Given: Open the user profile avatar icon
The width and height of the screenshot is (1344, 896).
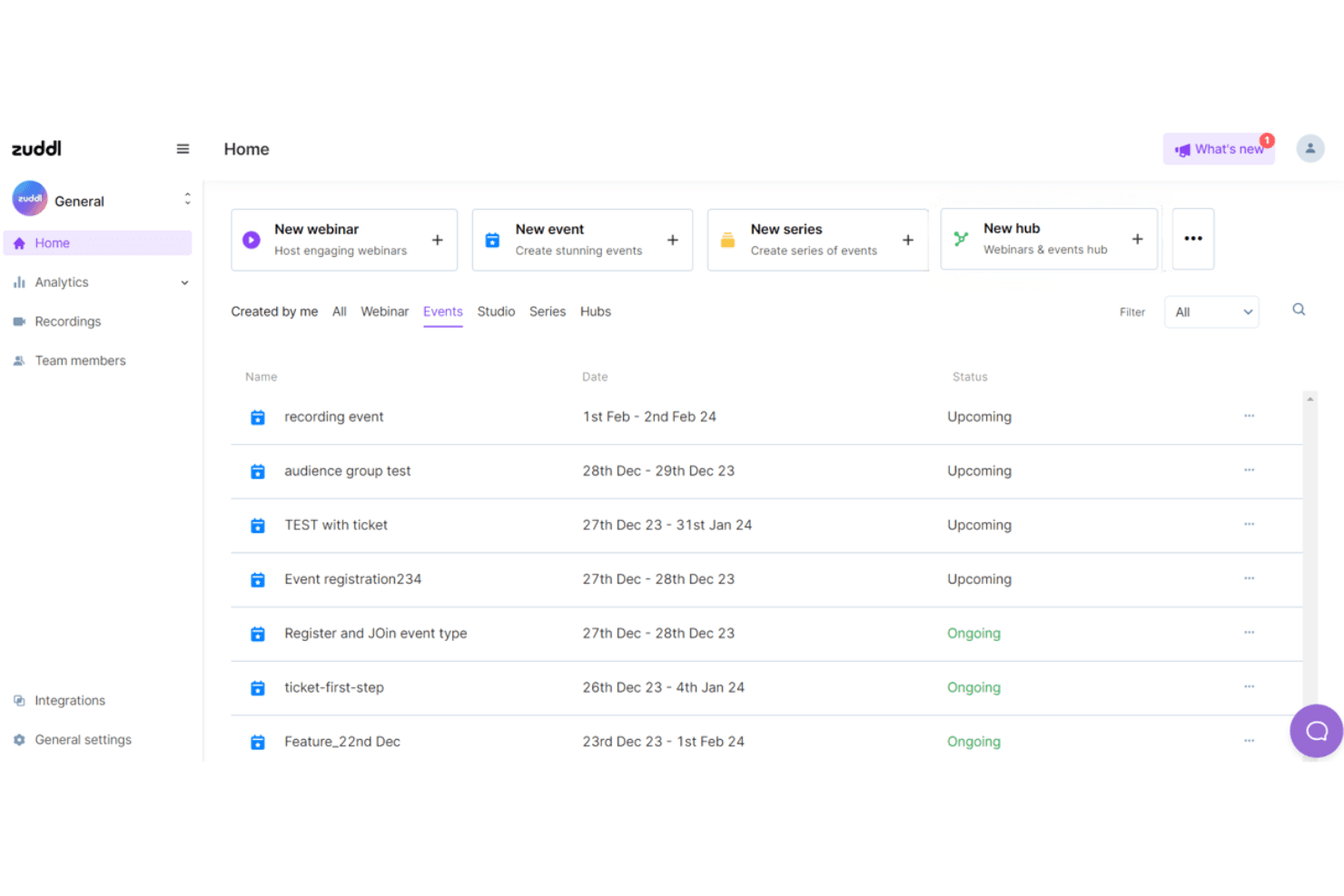Looking at the screenshot, I should coord(1309,148).
